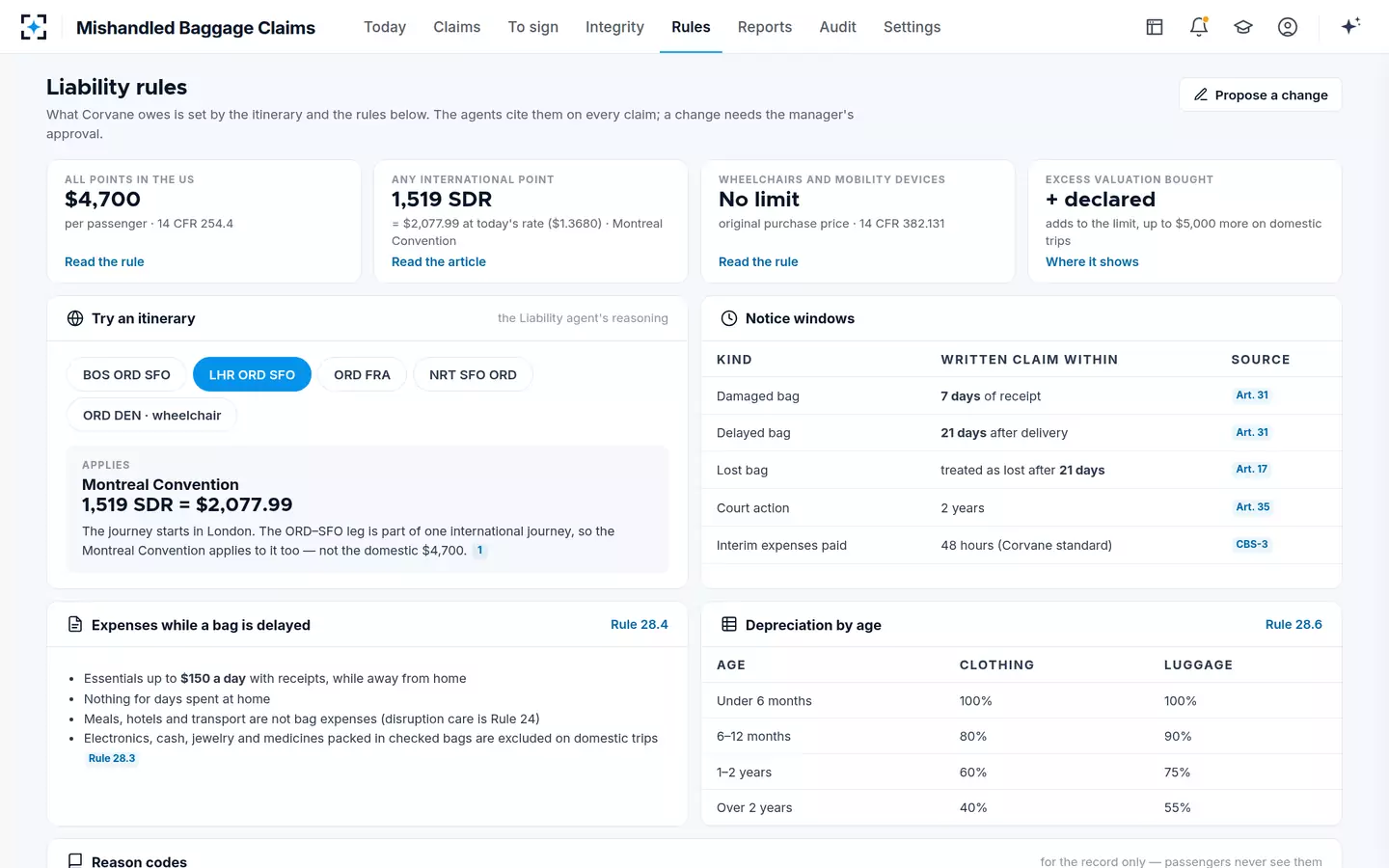Click the clock icon beside Notice windows
Viewport: 1389px width, 868px height.
coord(729,318)
